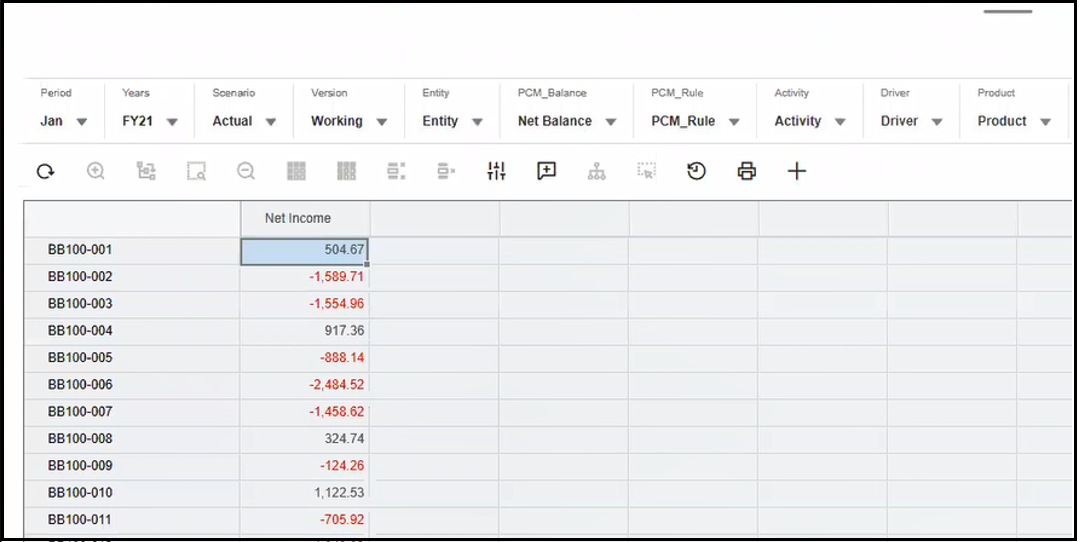Click the dashed selection cursor icon
Screen dimensions: 1080x542
646,171
